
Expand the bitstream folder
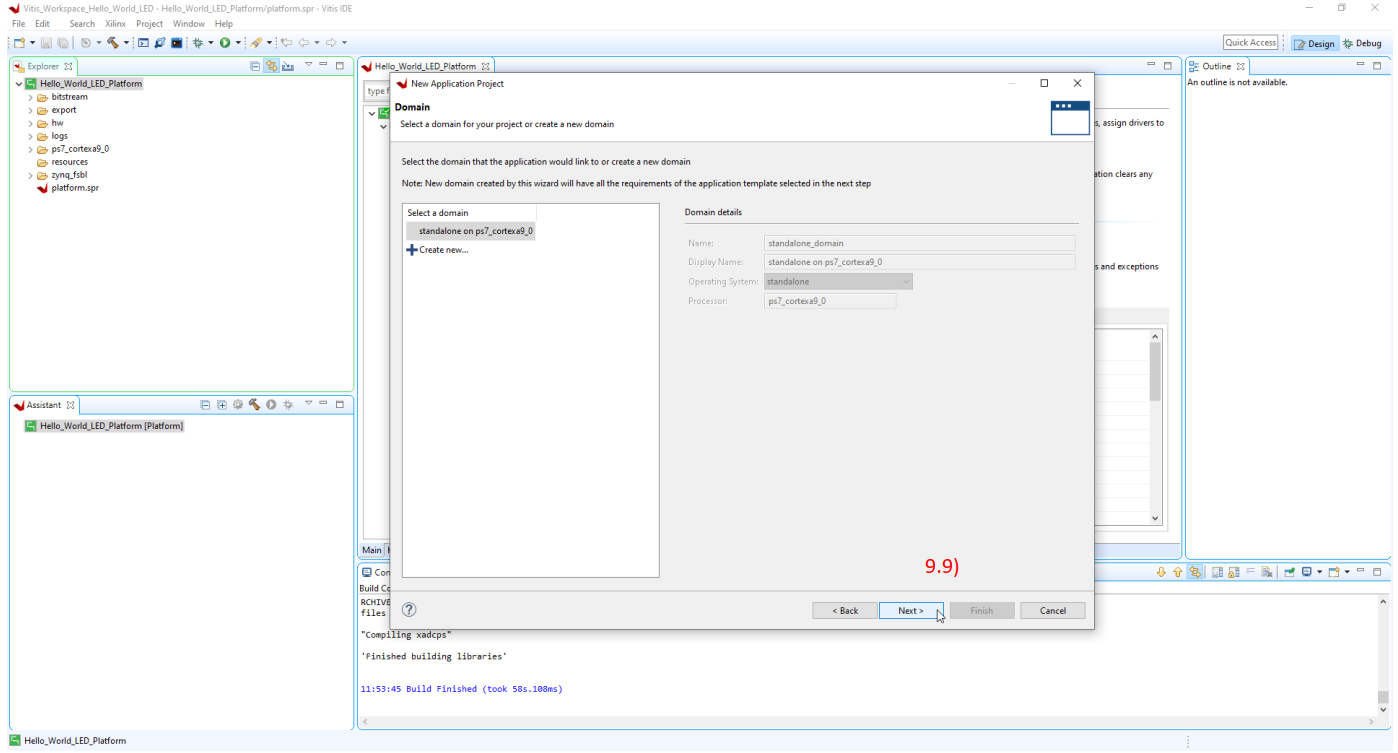pyautogui.click(x=31, y=97)
